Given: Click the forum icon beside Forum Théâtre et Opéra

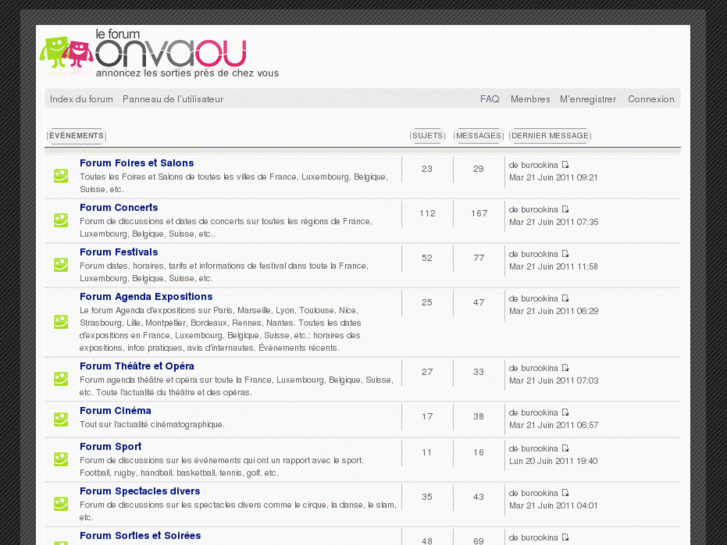Looking at the screenshot, I should pyautogui.click(x=61, y=379).
